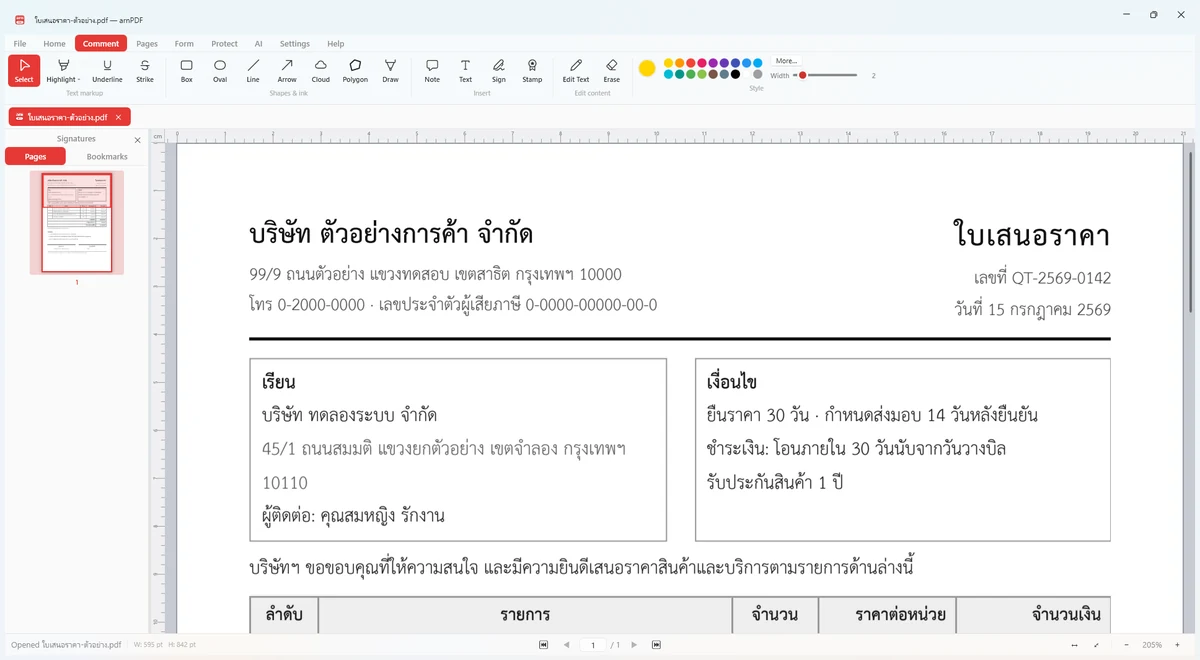Zoom out with the minus button

[1126, 645]
